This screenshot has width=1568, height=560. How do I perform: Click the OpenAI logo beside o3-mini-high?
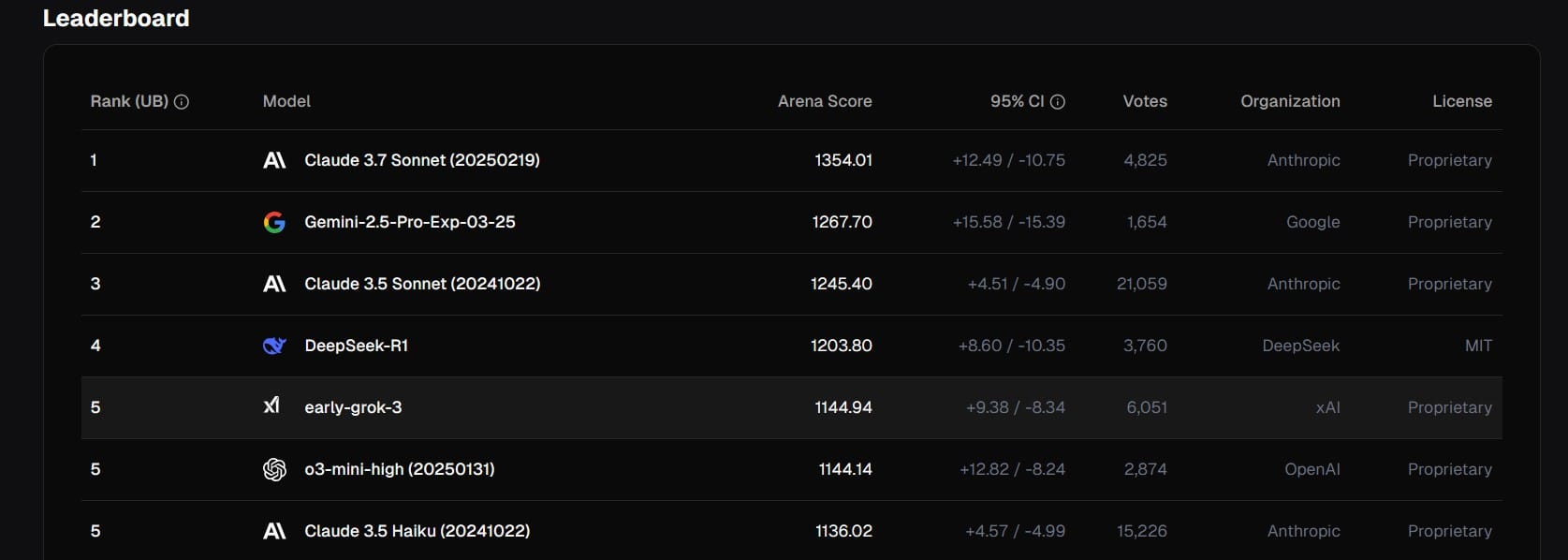[x=274, y=469]
